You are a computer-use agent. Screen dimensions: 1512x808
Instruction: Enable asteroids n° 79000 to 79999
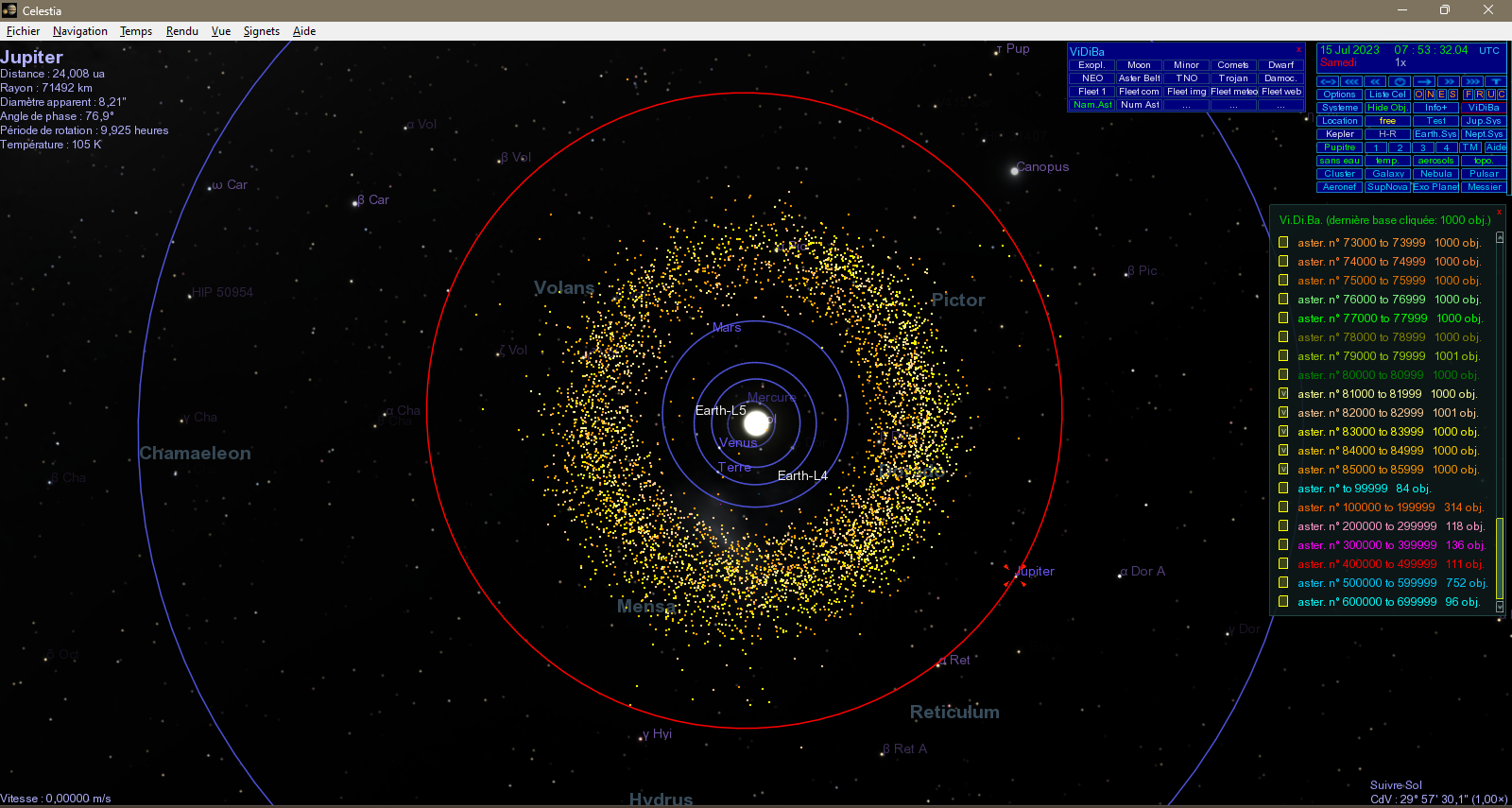[x=1283, y=355]
